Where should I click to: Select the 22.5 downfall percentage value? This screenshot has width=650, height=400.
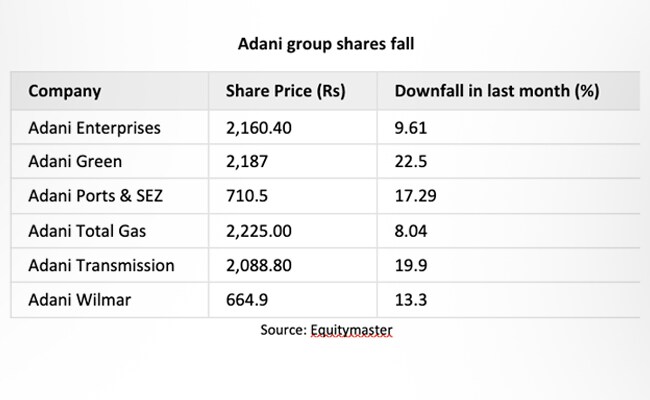410,162
